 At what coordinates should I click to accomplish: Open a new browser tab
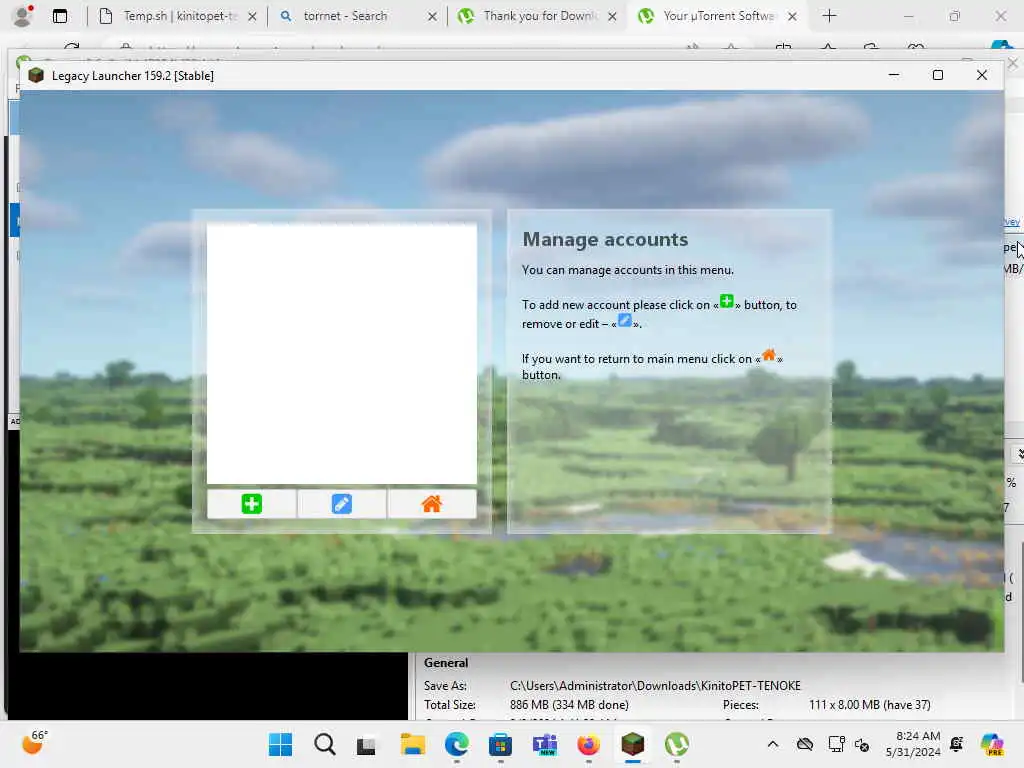[x=829, y=16]
